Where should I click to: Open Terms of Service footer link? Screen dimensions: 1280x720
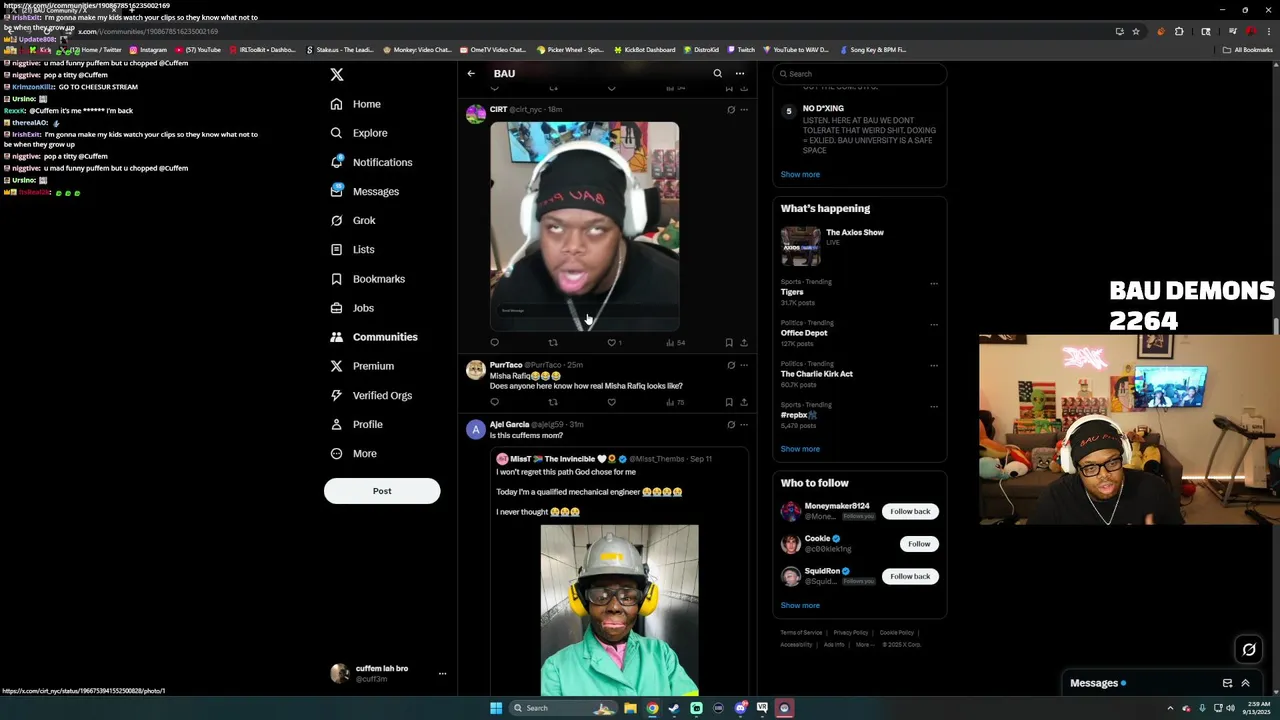point(801,633)
